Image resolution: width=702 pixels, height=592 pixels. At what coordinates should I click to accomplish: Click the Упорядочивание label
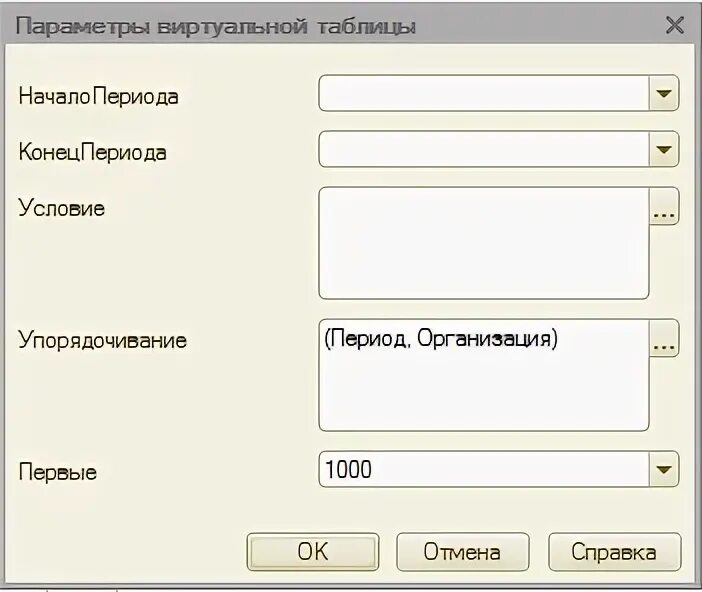click(x=103, y=340)
